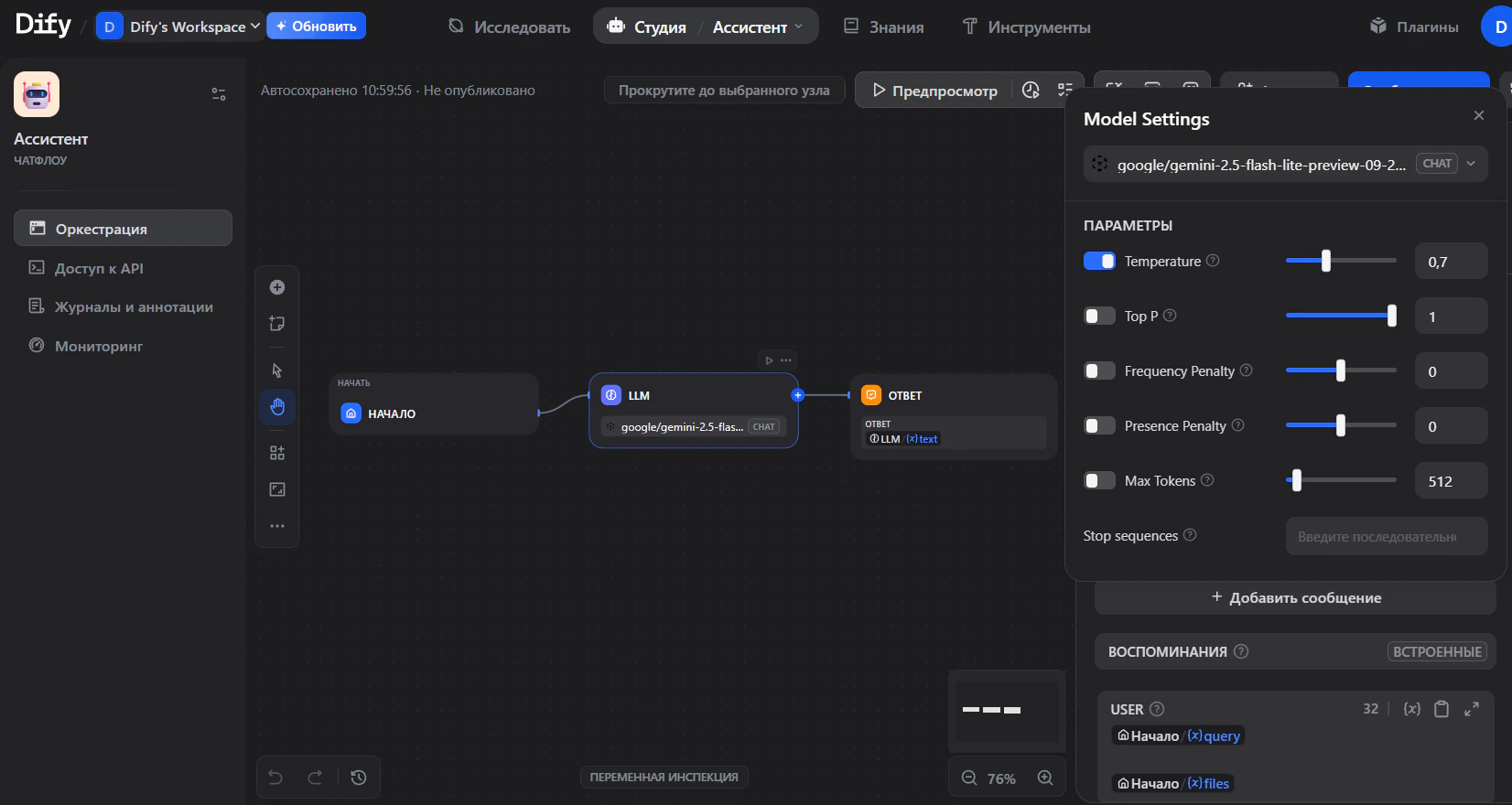The image size is (1512, 805).
Task: Click the Stop sequences input field
Action: click(1387, 536)
